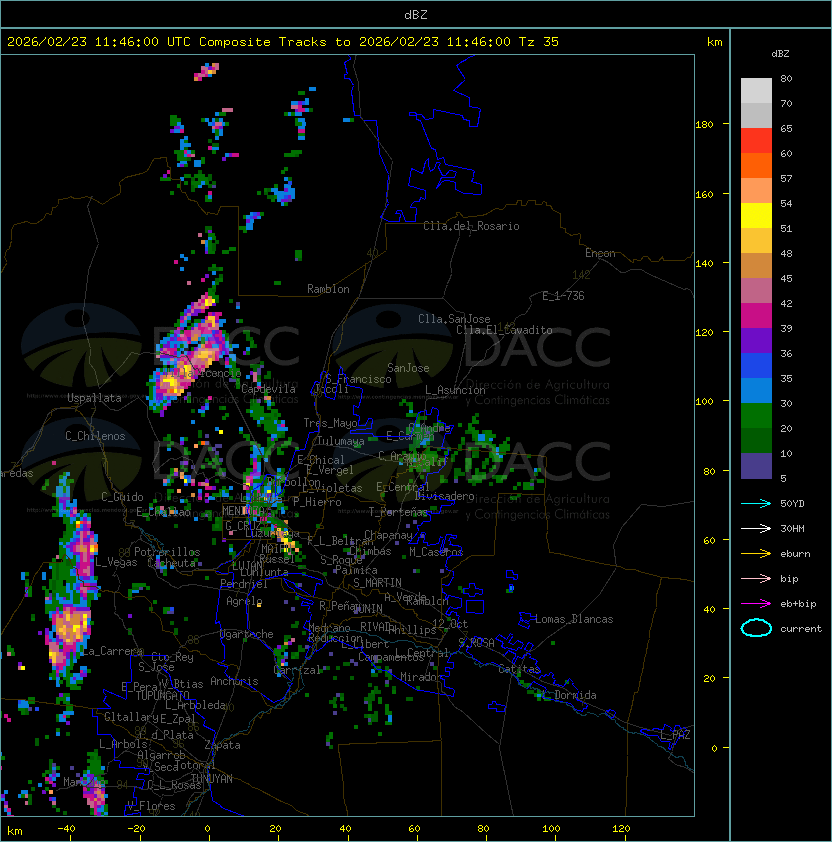Click the 'Ugarteche' map label

[x=247, y=634]
